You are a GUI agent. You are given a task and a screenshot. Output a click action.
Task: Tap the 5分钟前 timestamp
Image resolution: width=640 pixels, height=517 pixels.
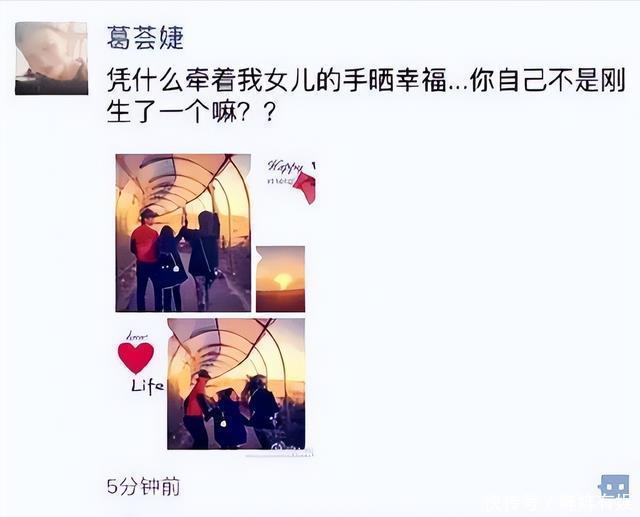143,486
